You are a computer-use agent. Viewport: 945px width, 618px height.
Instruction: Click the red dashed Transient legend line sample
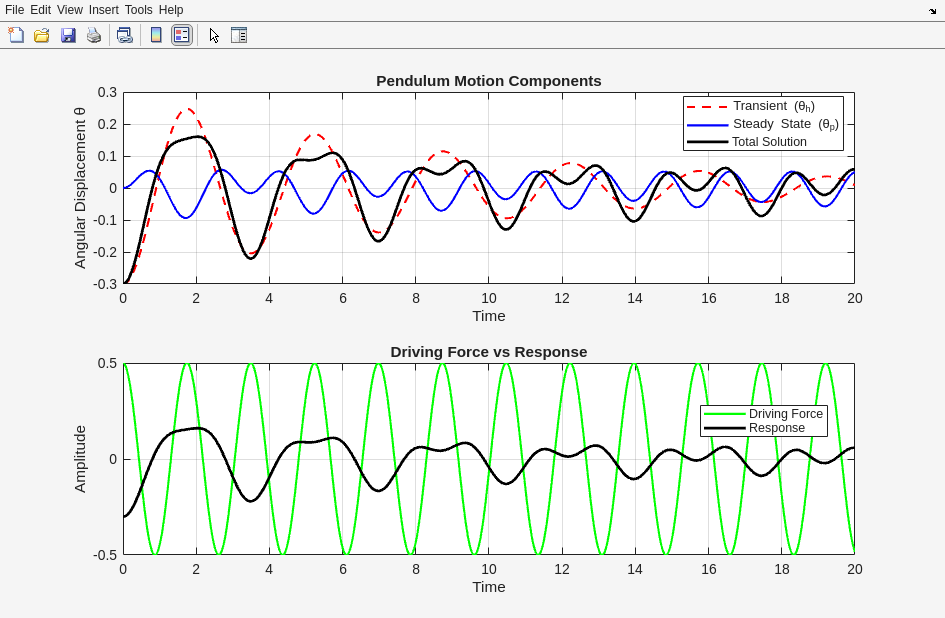pos(707,106)
